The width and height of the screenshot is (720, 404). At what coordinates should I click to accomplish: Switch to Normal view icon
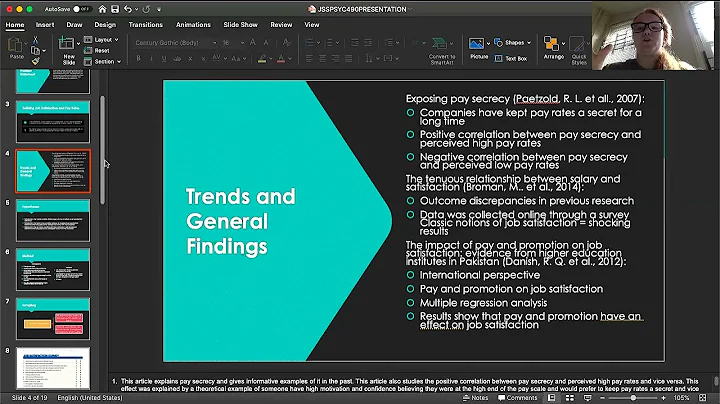coord(551,398)
